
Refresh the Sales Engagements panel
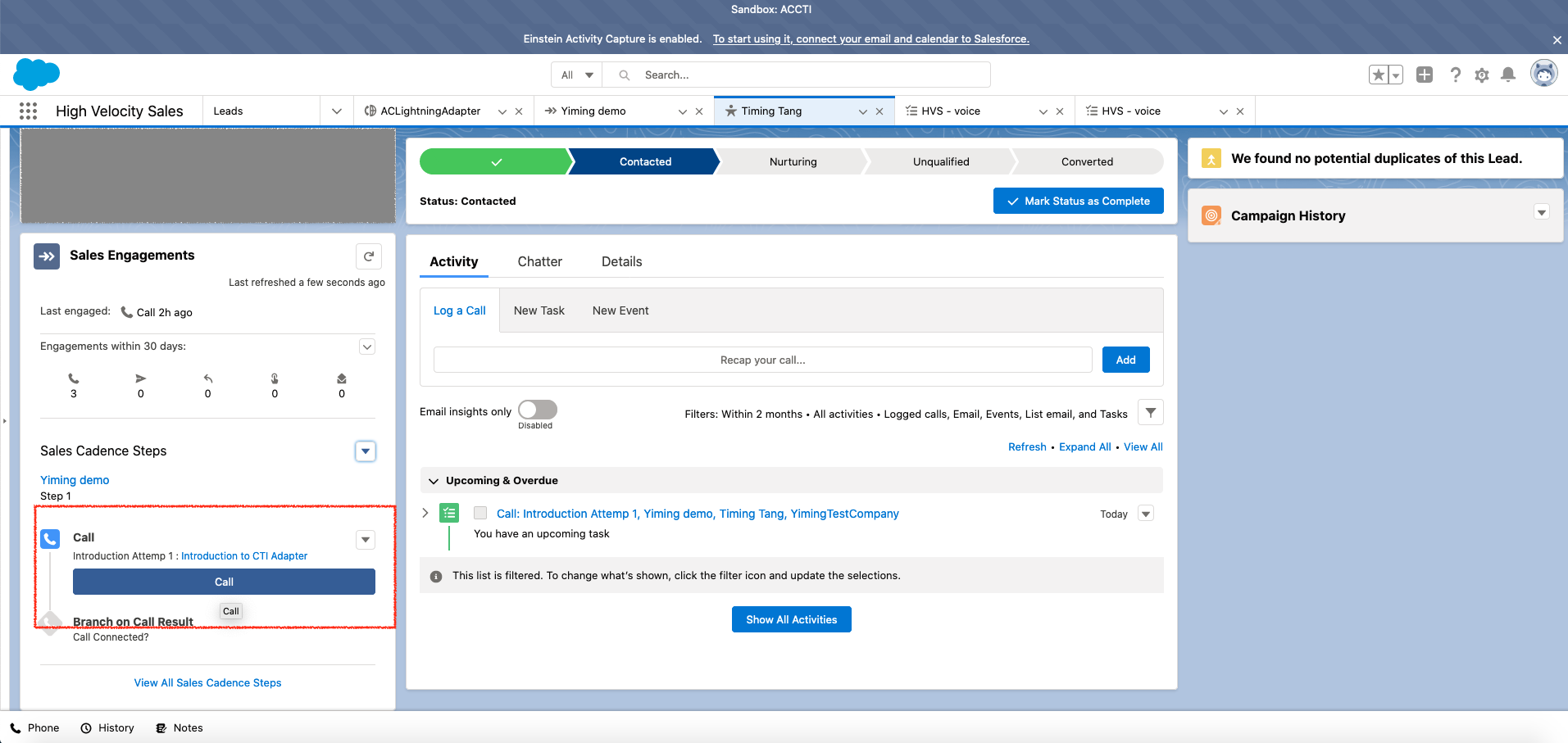point(369,256)
